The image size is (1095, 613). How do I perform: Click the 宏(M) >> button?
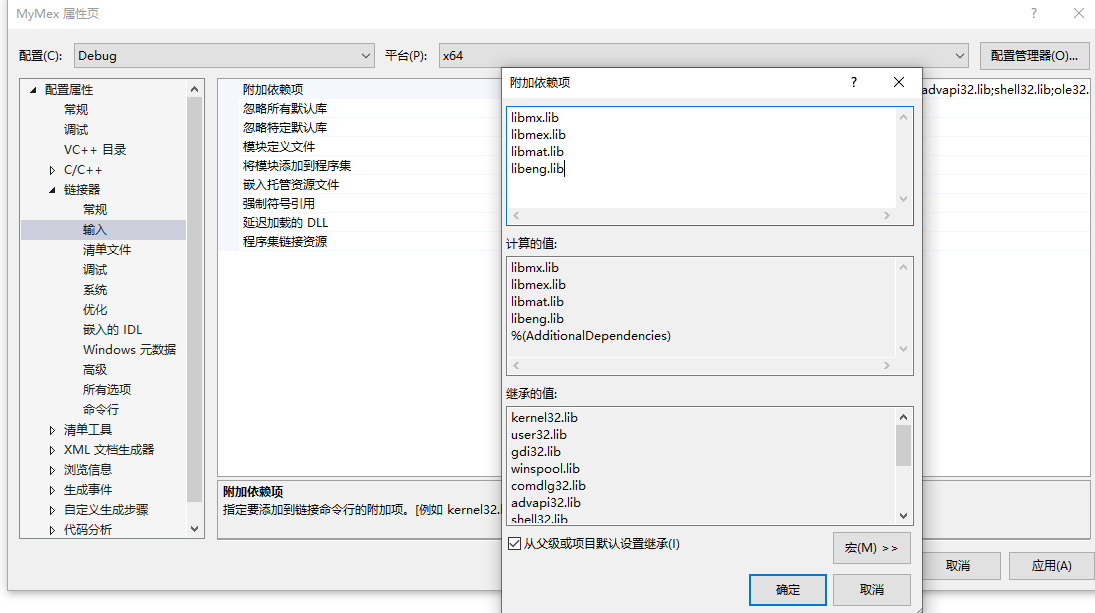point(871,548)
